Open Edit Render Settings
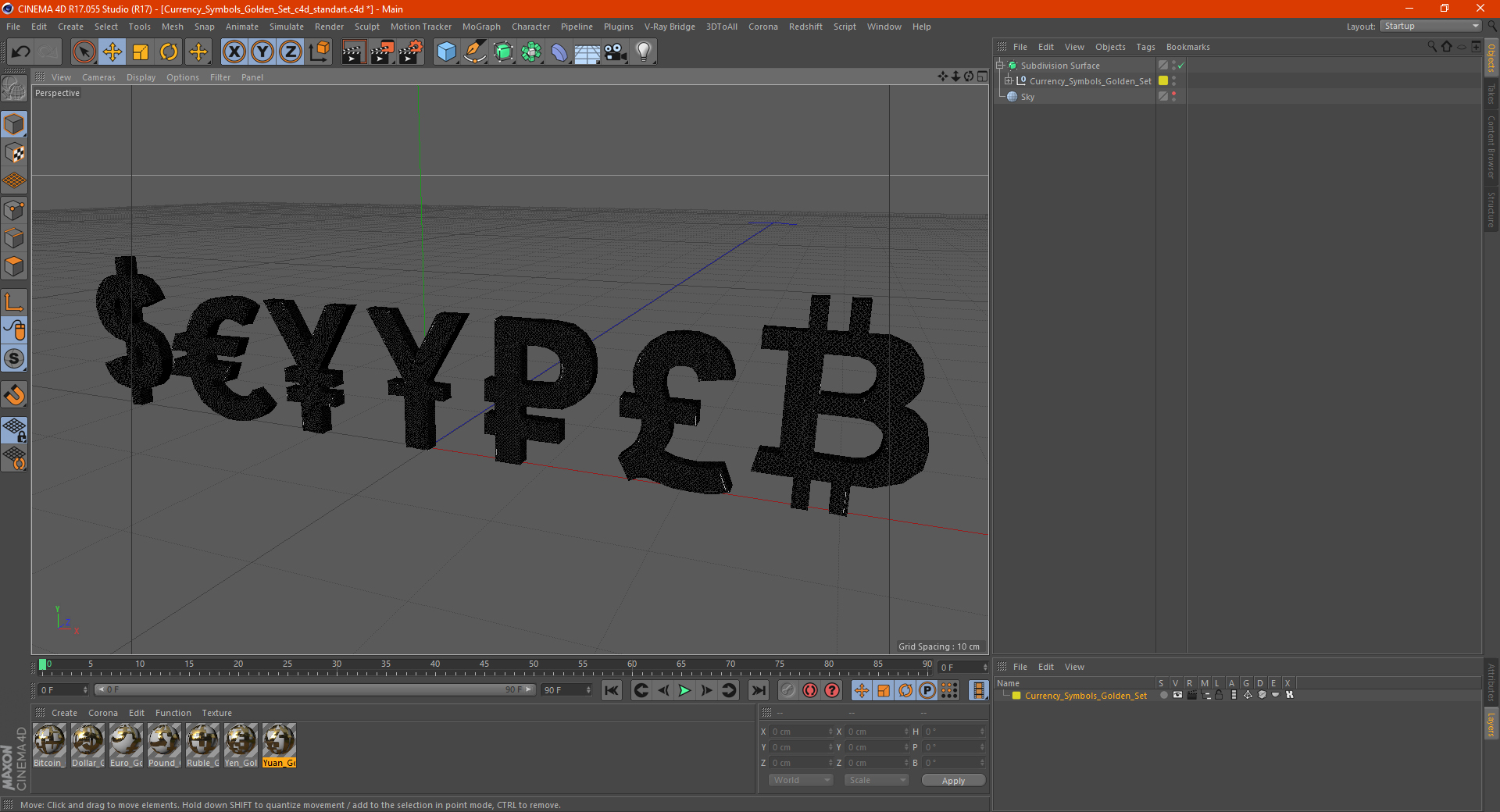This screenshot has height=812, width=1500. coord(411,52)
